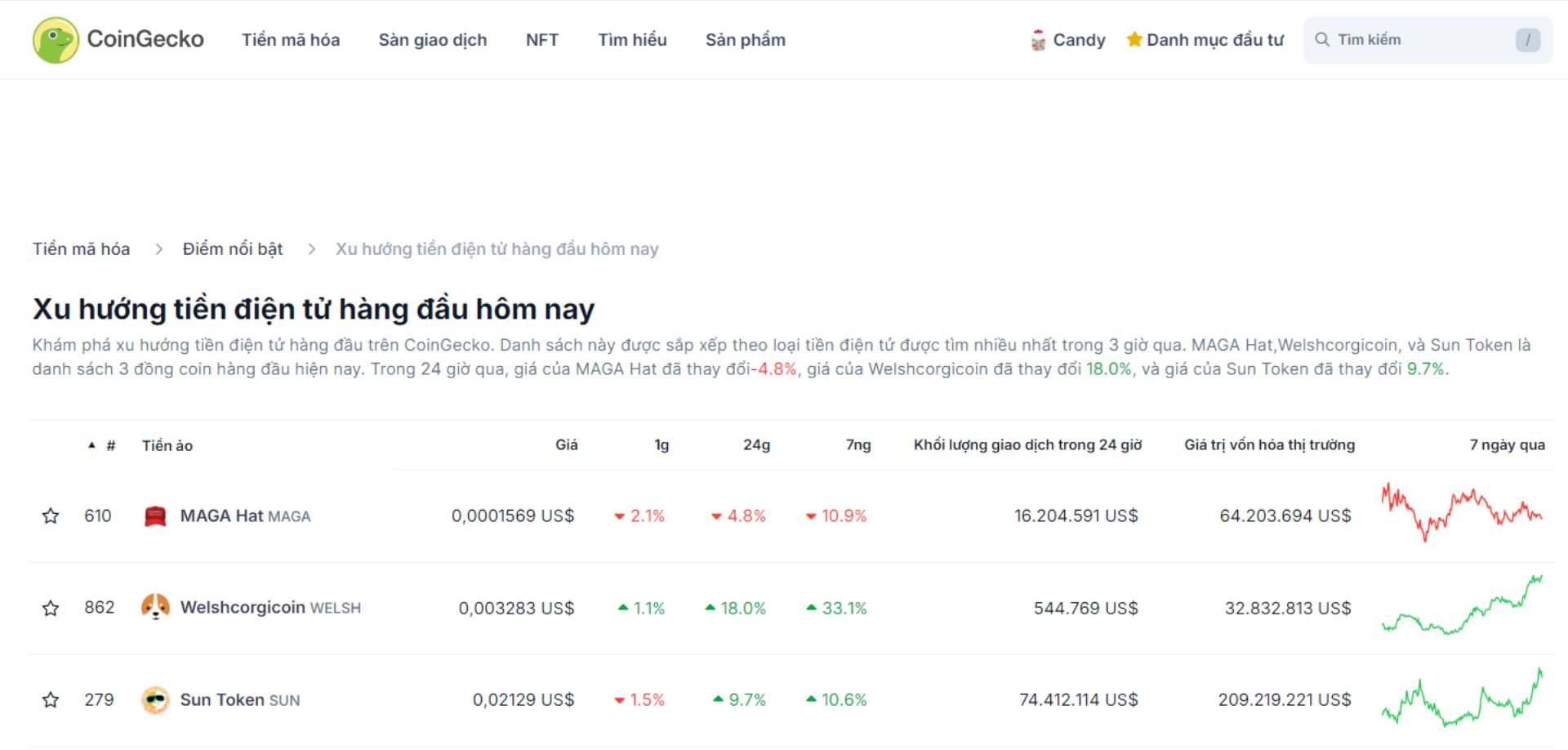
Task: Open the NFT menu item
Action: pos(541,39)
